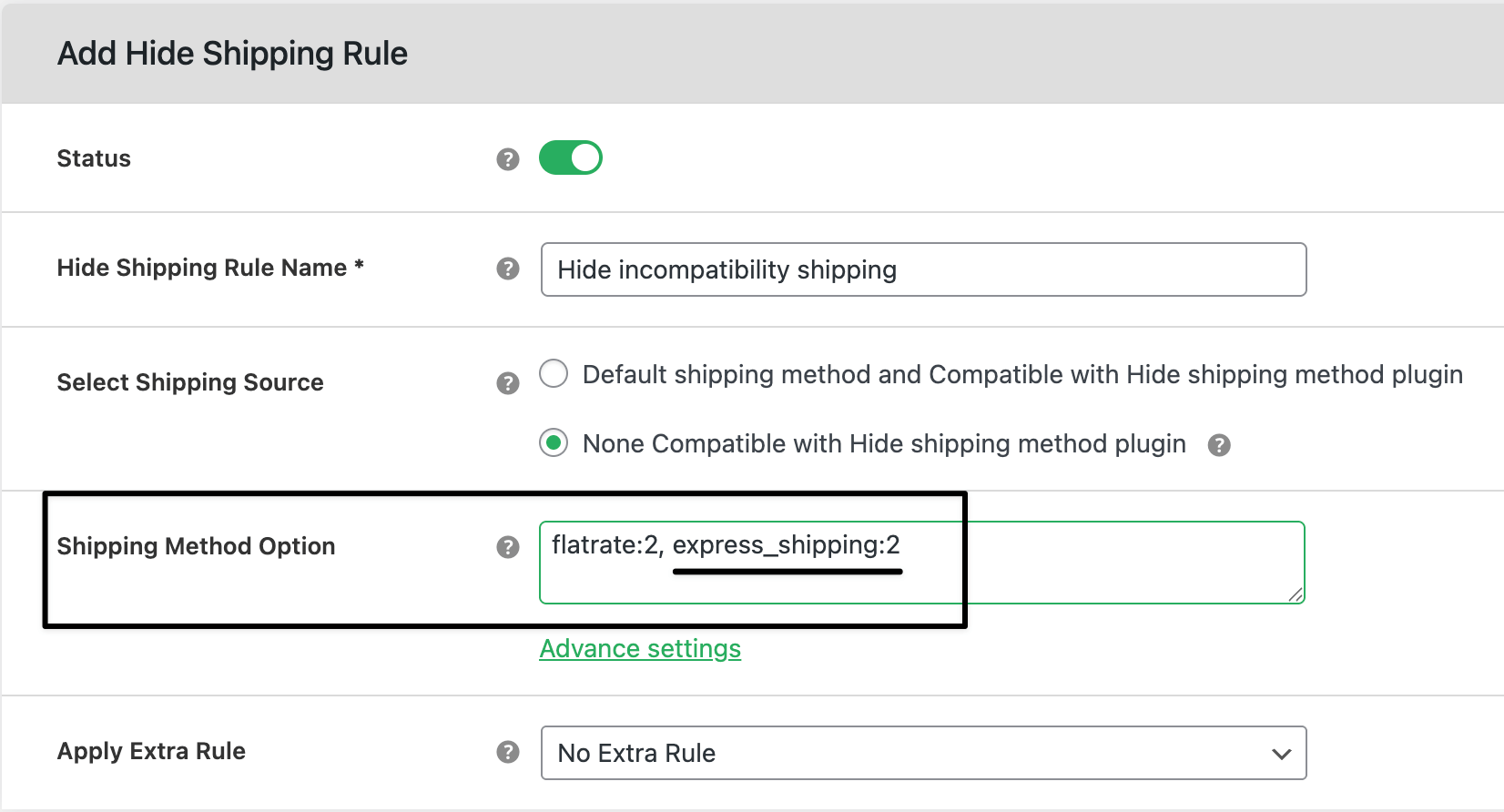Open the help tooltip for Select Shipping Source
This screenshot has width=1504, height=812.
click(x=507, y=384)
